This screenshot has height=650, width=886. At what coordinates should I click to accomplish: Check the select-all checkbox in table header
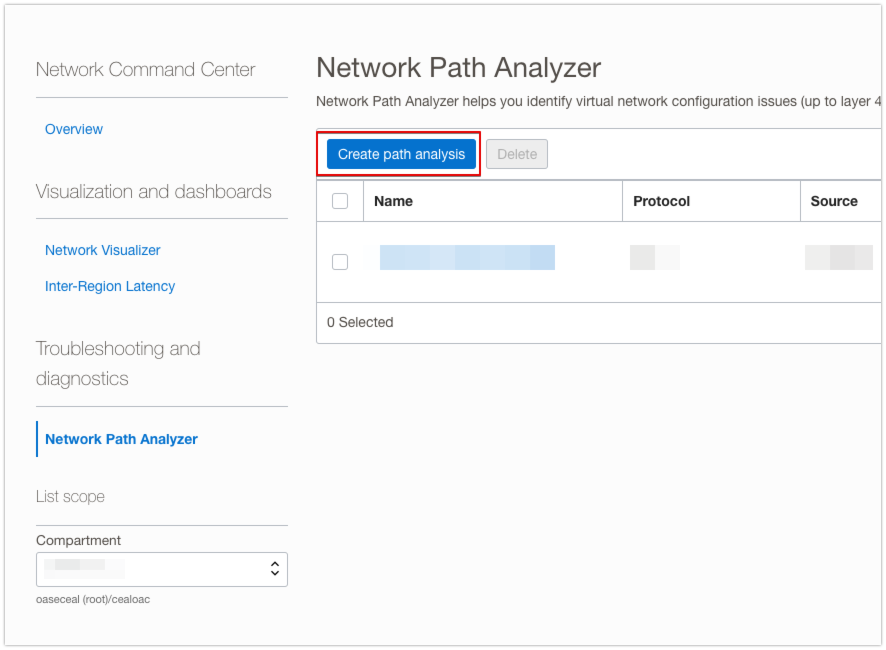(339, 200)
